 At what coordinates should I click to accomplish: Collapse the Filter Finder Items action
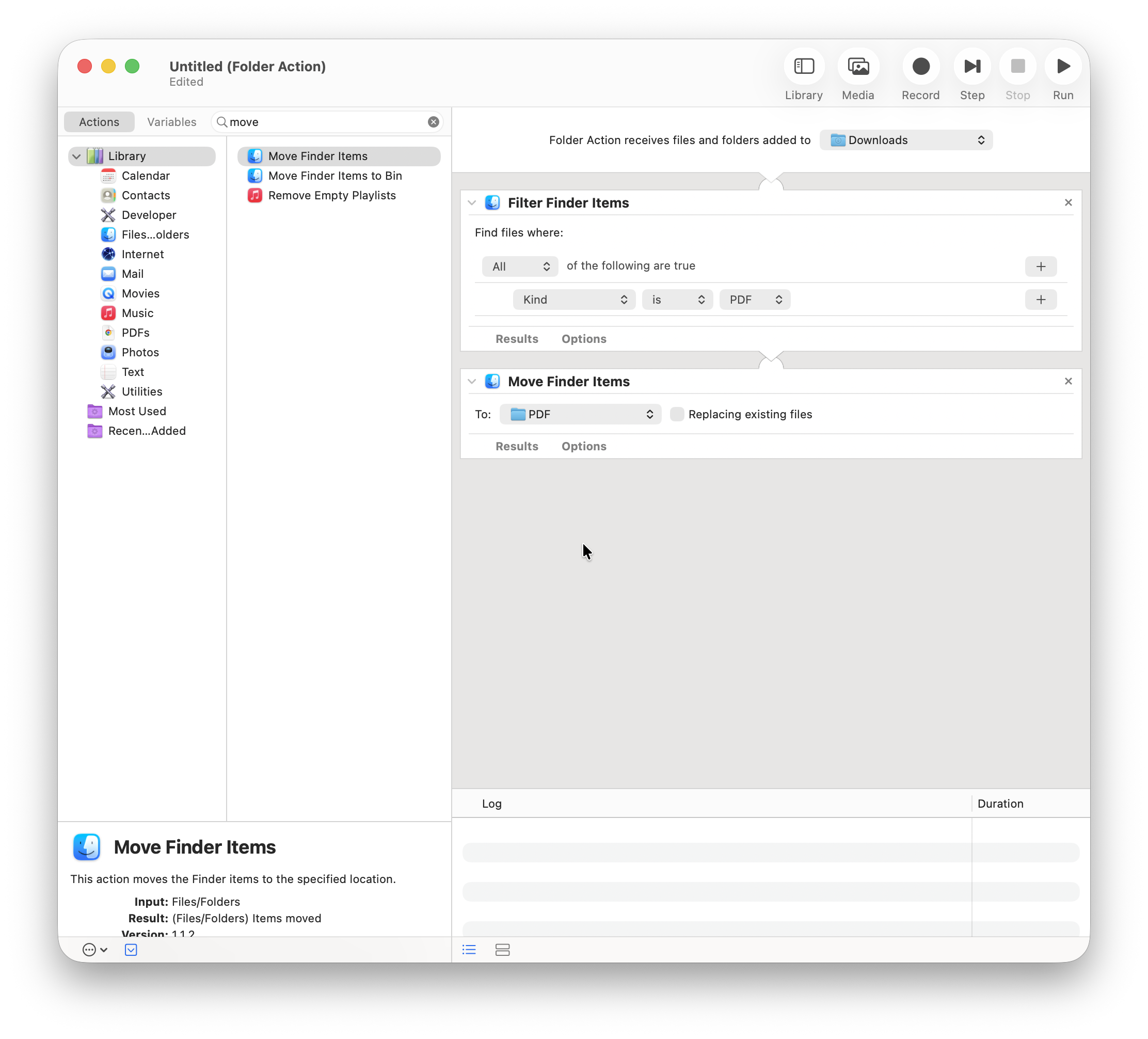(x=471, y=202)
